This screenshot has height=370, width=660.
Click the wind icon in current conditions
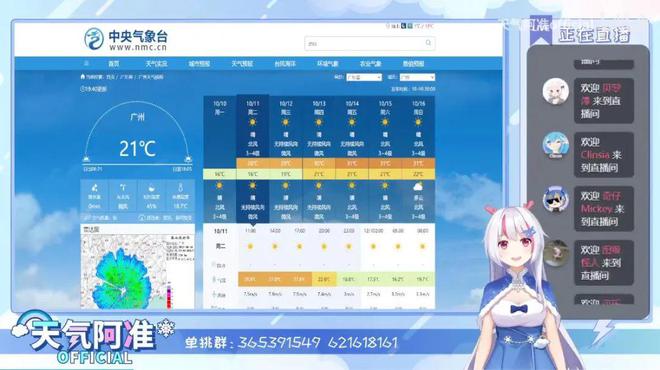pyautogui.click(x=123, y=188)
